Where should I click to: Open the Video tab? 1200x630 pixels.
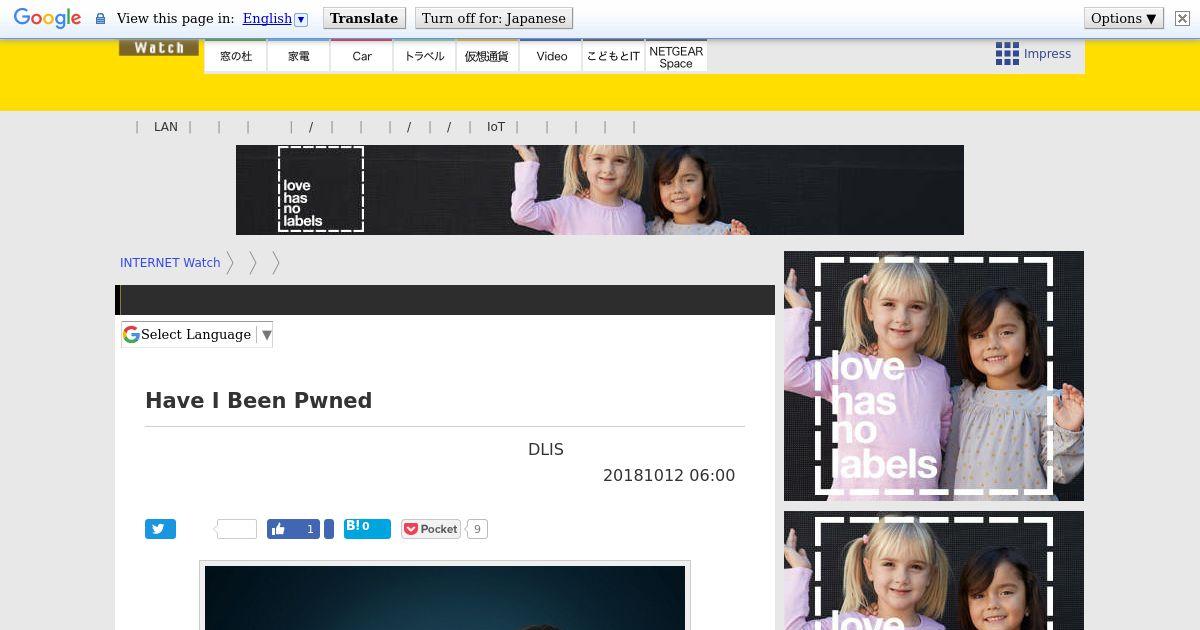(551, 56)
